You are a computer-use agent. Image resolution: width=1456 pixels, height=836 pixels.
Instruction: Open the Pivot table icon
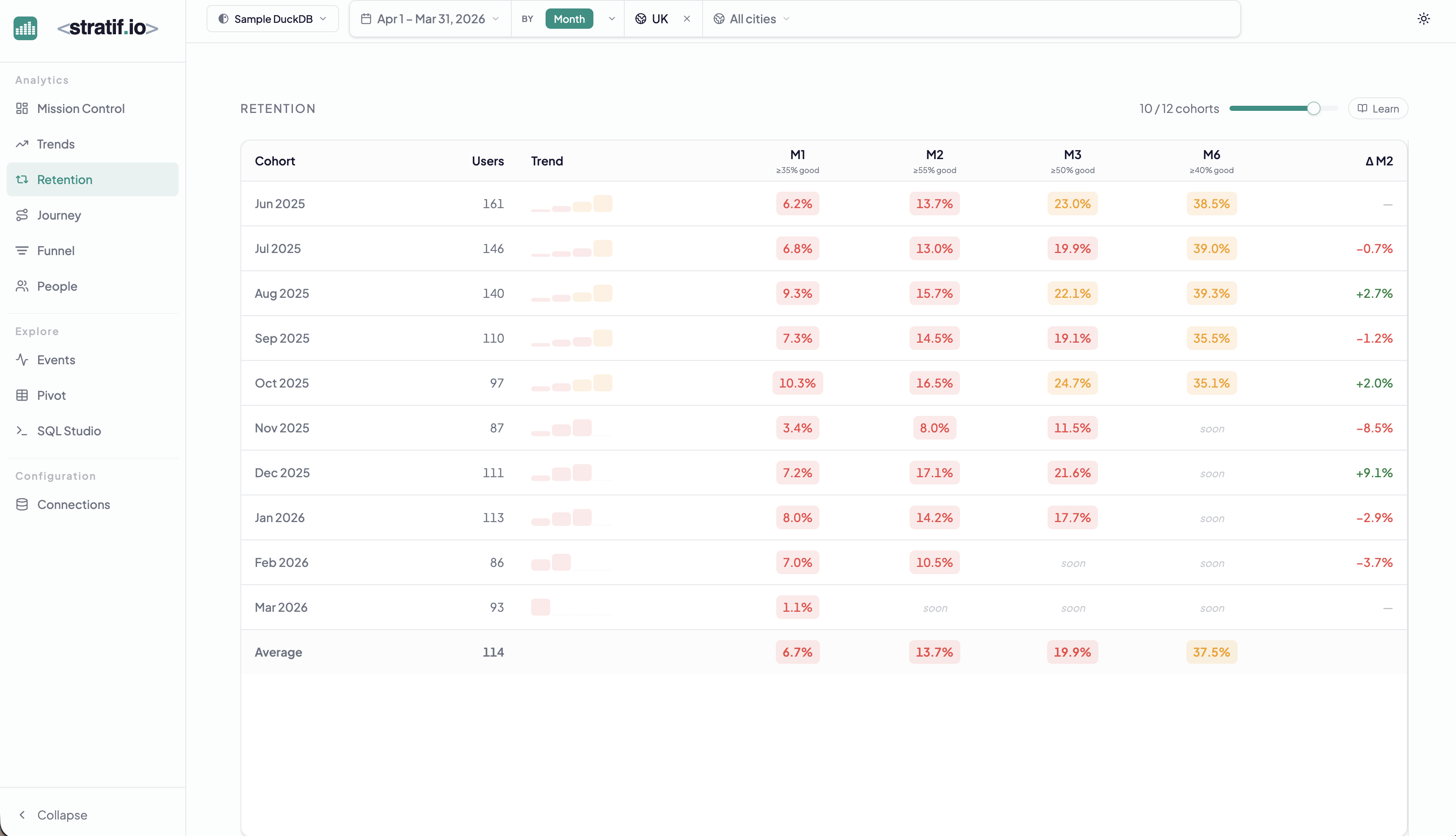point(22,396)
